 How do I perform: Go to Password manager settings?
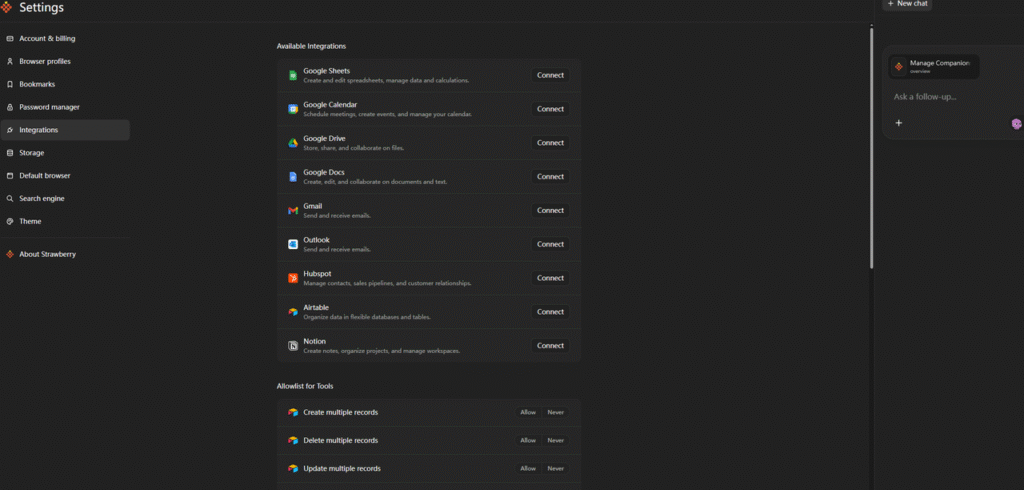[x=49, y=107]
